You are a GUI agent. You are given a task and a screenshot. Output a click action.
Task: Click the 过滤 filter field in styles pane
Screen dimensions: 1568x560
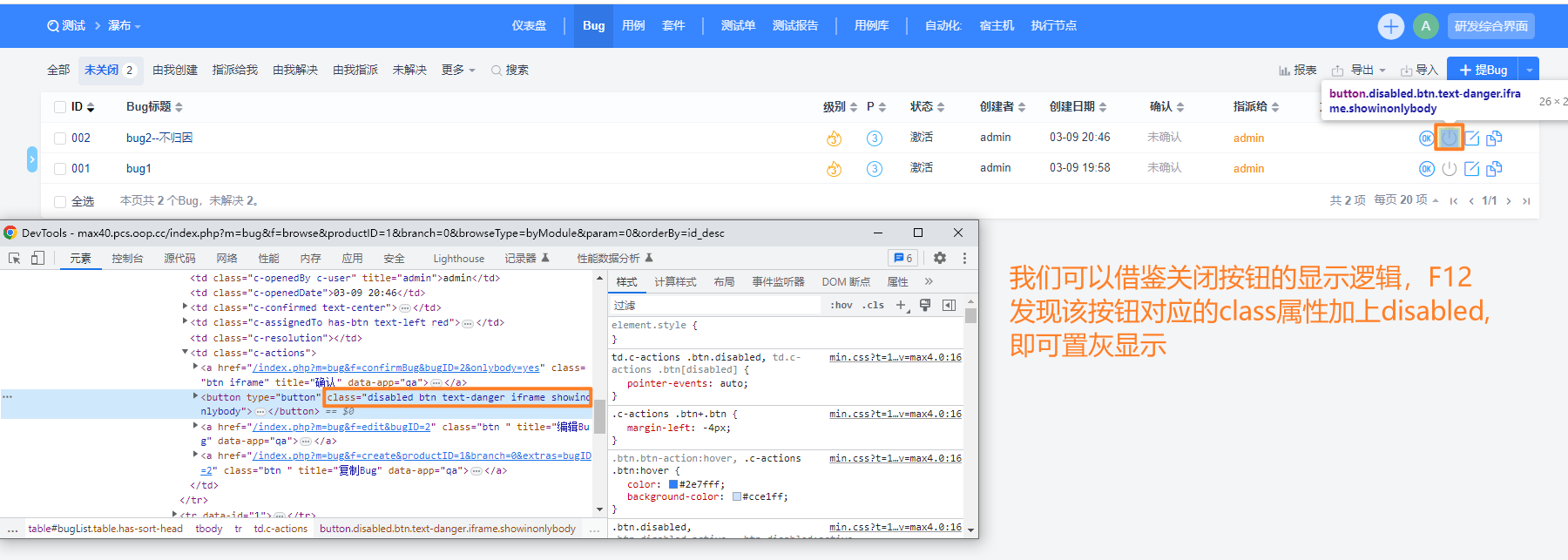coord(714,306)
